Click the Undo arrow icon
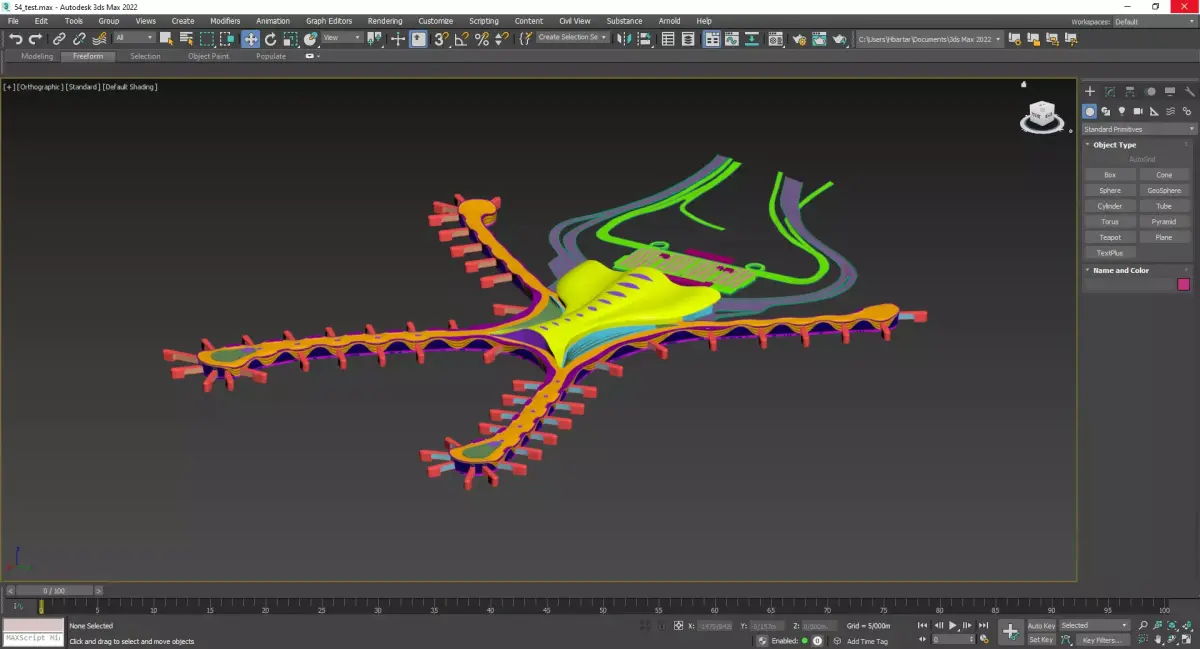The height and width of the screenshot is (649, 1200). 16,39
